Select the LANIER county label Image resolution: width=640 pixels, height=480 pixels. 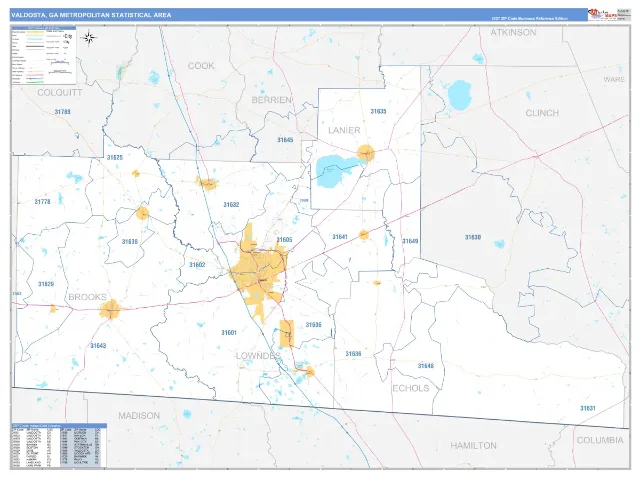(x=344, y=130)
